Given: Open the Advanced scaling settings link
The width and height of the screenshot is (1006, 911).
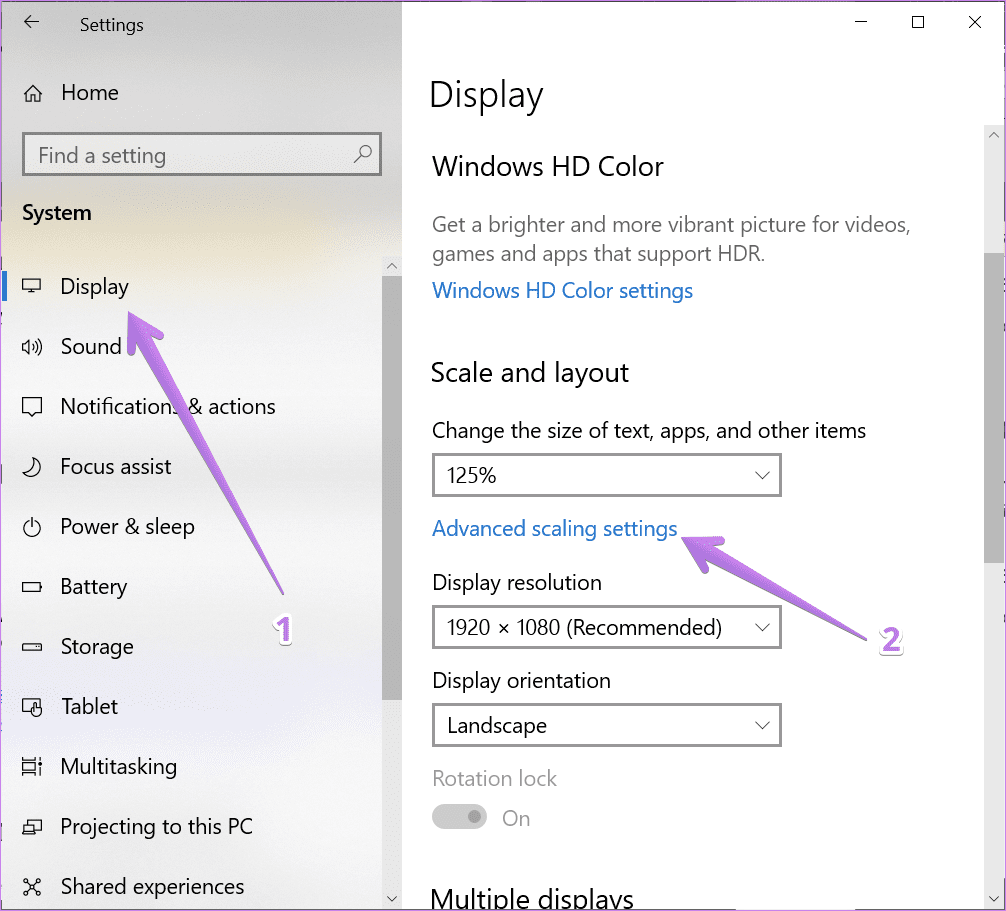Looking at the screenshot, I should [x=555, y=529].
